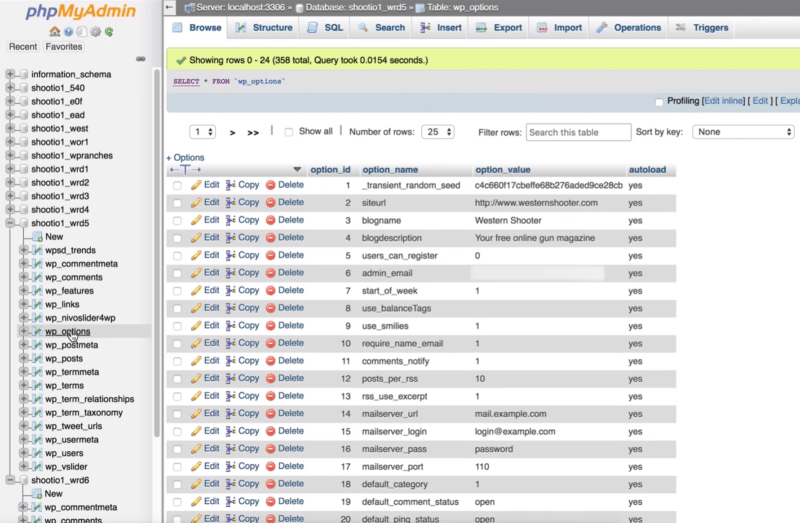Viewport: 800px width, 523px height.
Task: Collapse the shootio1_wrd6 database tree
Action: (x=10, y=480)
